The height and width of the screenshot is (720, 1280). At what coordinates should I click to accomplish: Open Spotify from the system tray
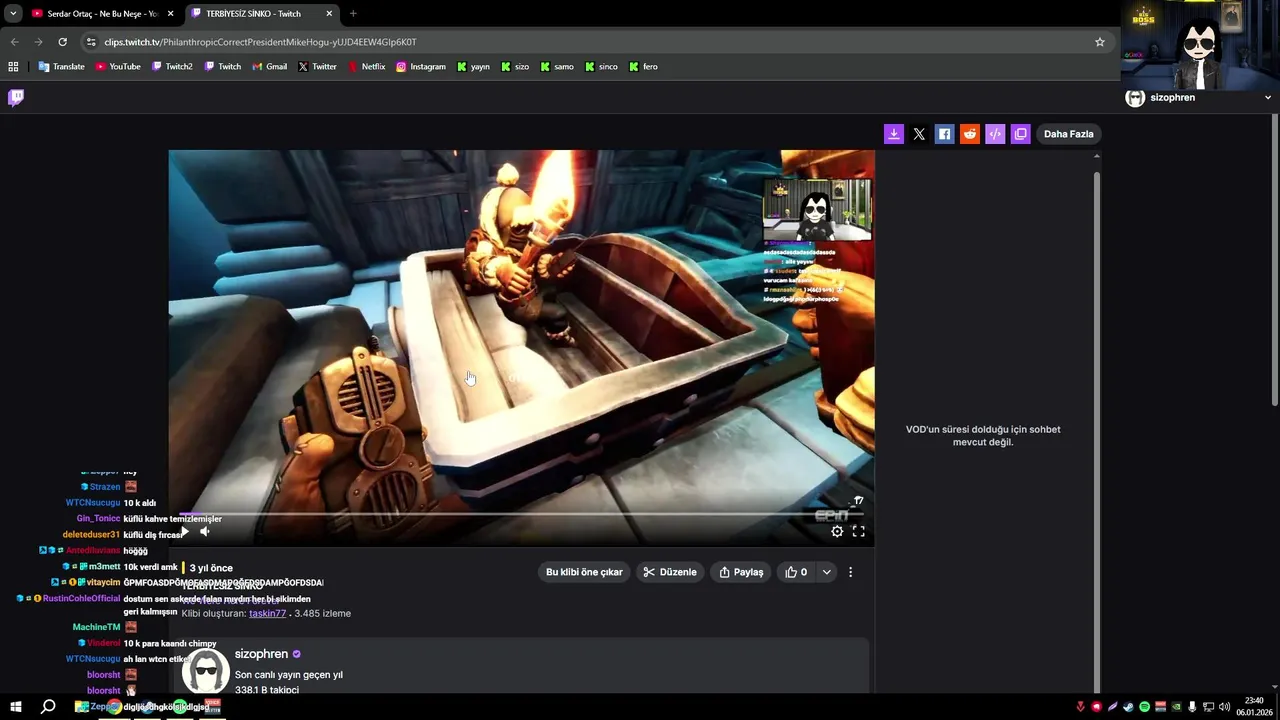point(1145,707)
